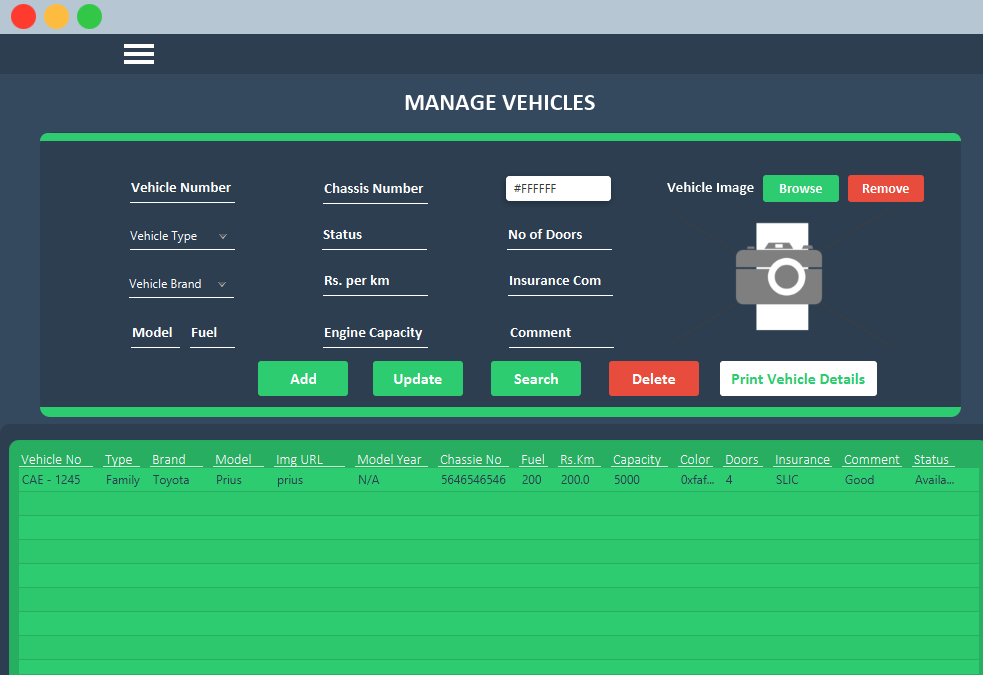Select the Rs. per km field
Screen dimensions: 983x675
point(375,281)
